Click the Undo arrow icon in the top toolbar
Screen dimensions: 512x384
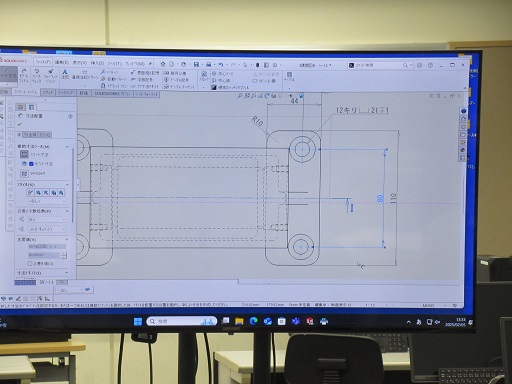tap(221, 64)
